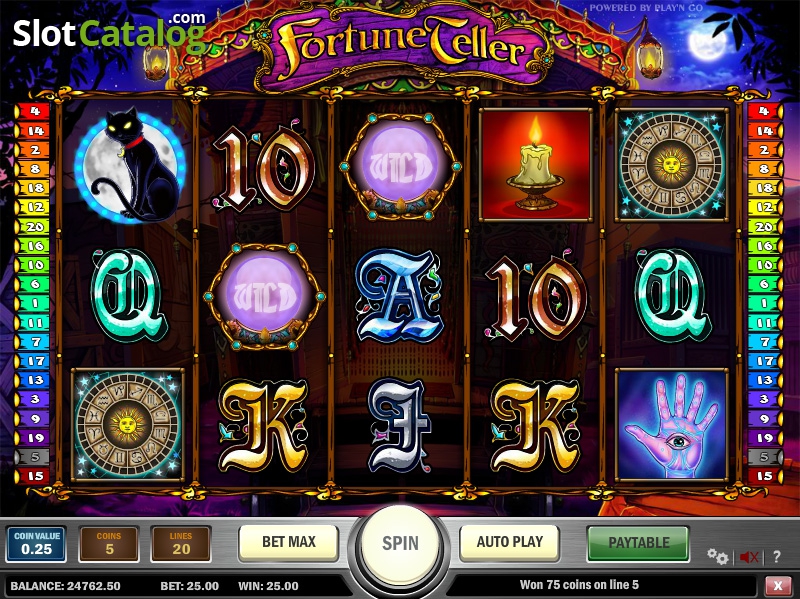Click the crystal ball wild on top row

coord(401,167)
